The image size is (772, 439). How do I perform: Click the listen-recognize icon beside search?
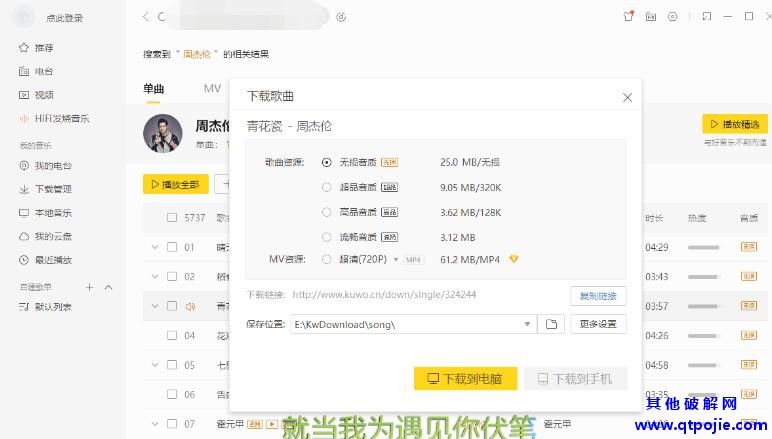coord(341,17)
